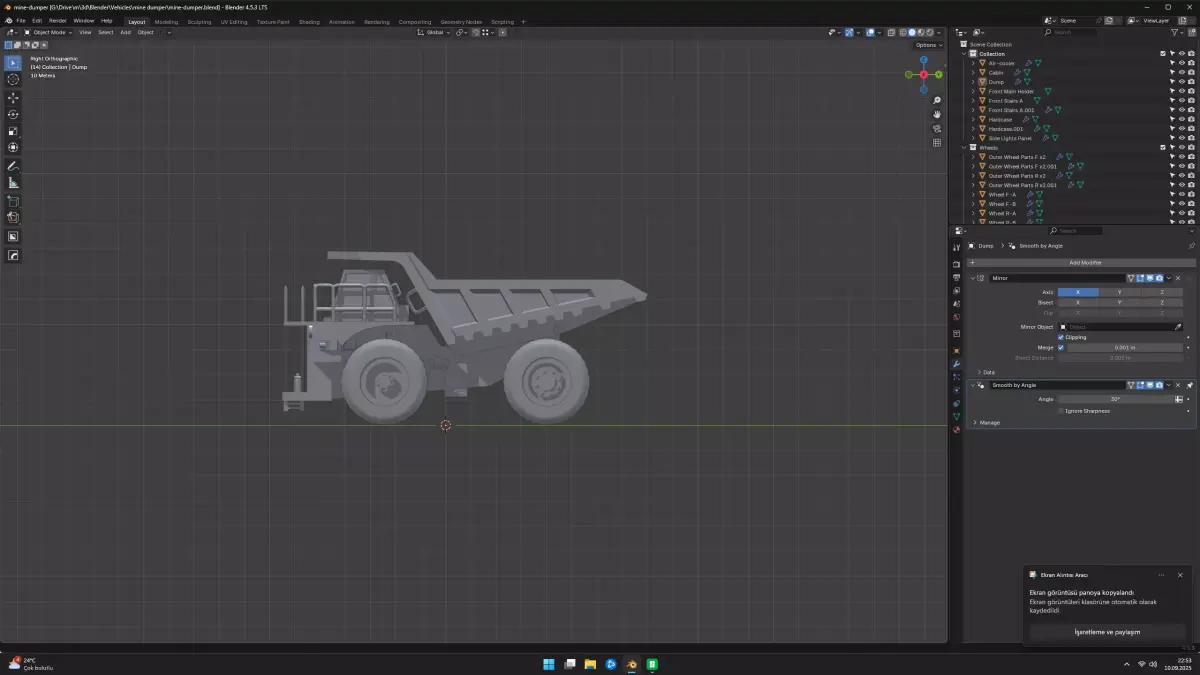Open the Render menu
The width and height of the screenshot is (1200, 675).
click(x=58, y=20)
